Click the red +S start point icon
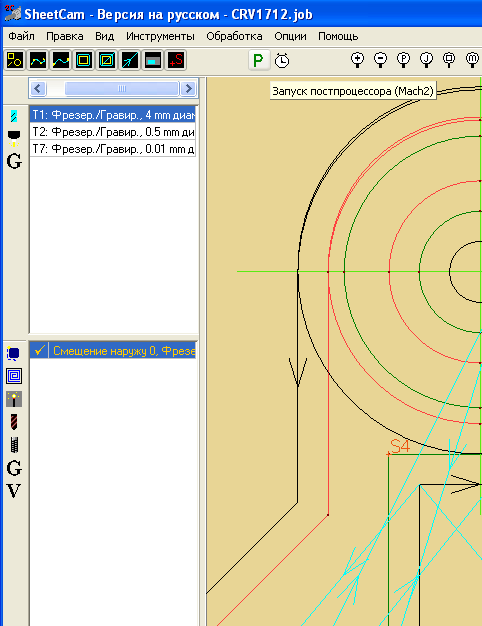 click(176, 60)
